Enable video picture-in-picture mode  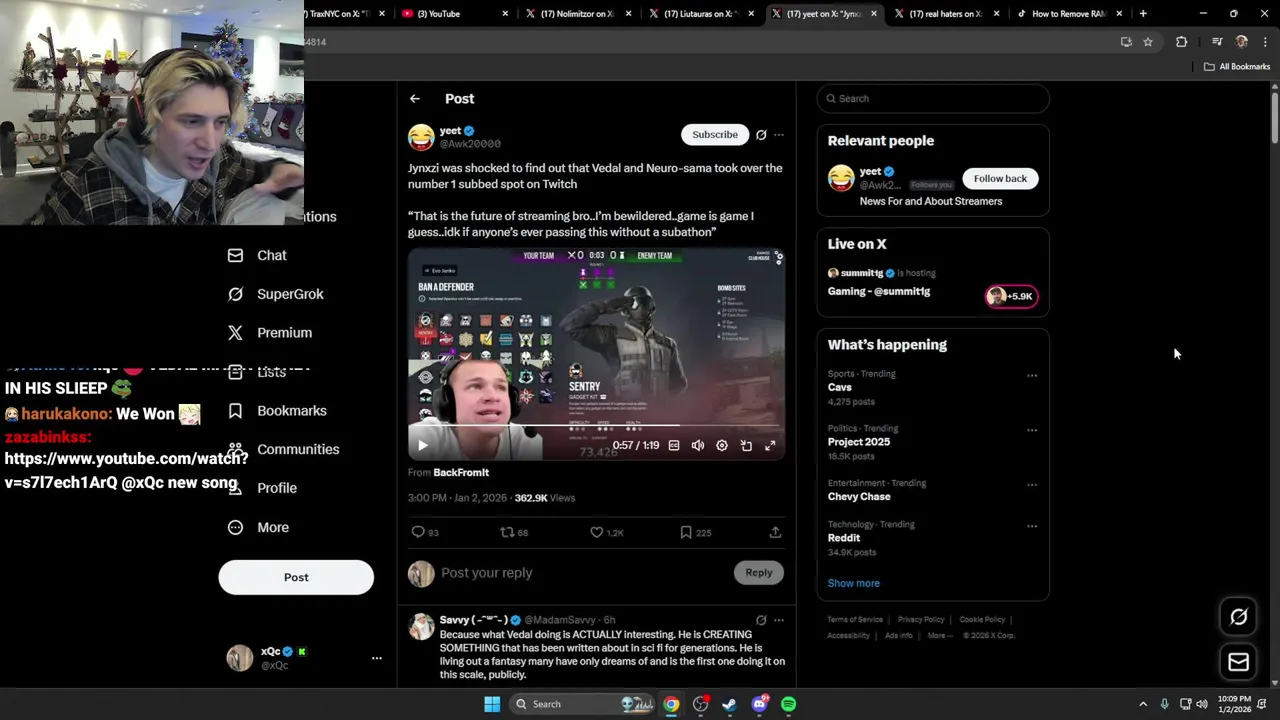click(746, 446)
